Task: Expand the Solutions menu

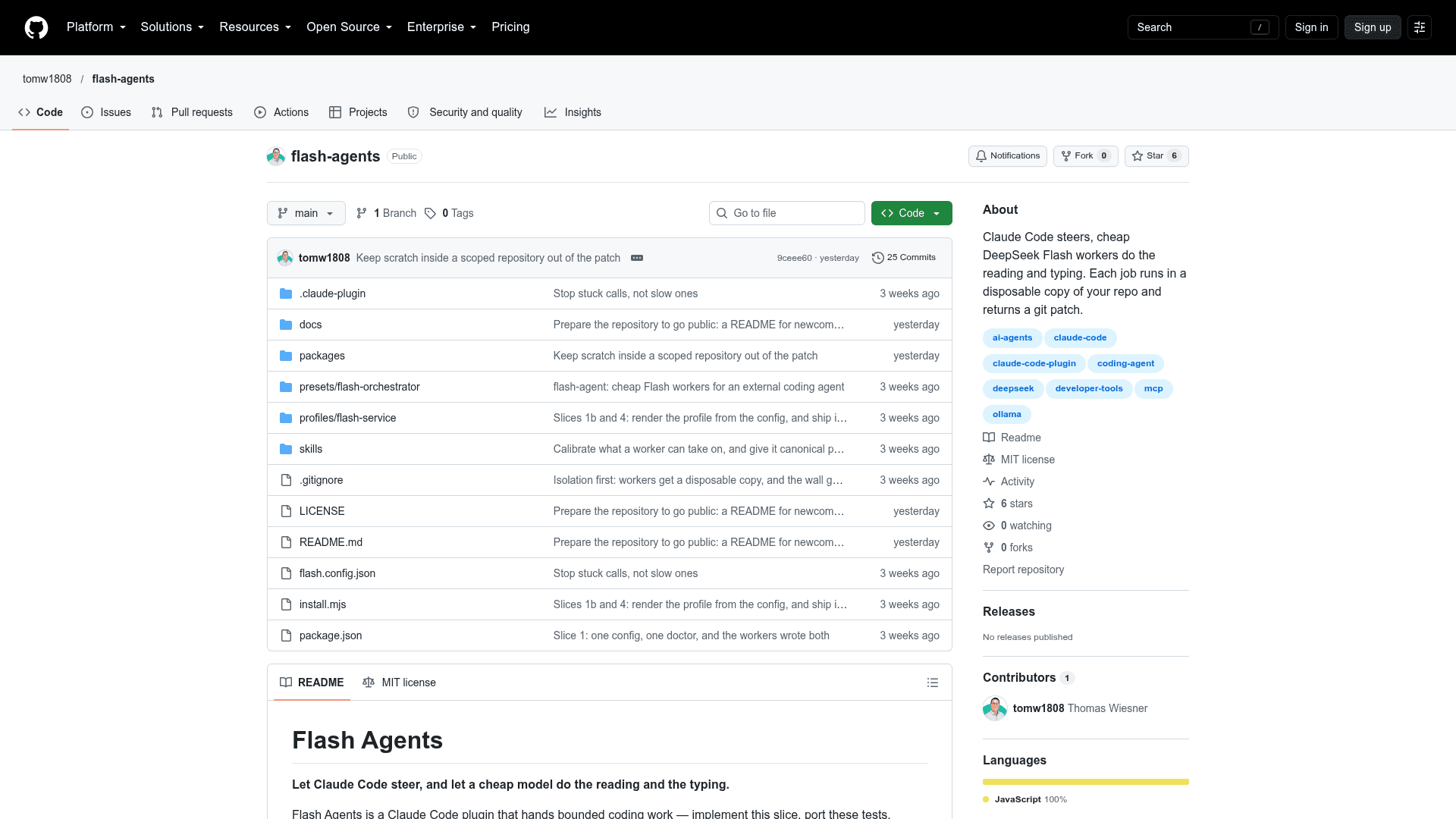Action: coord(172,27)
